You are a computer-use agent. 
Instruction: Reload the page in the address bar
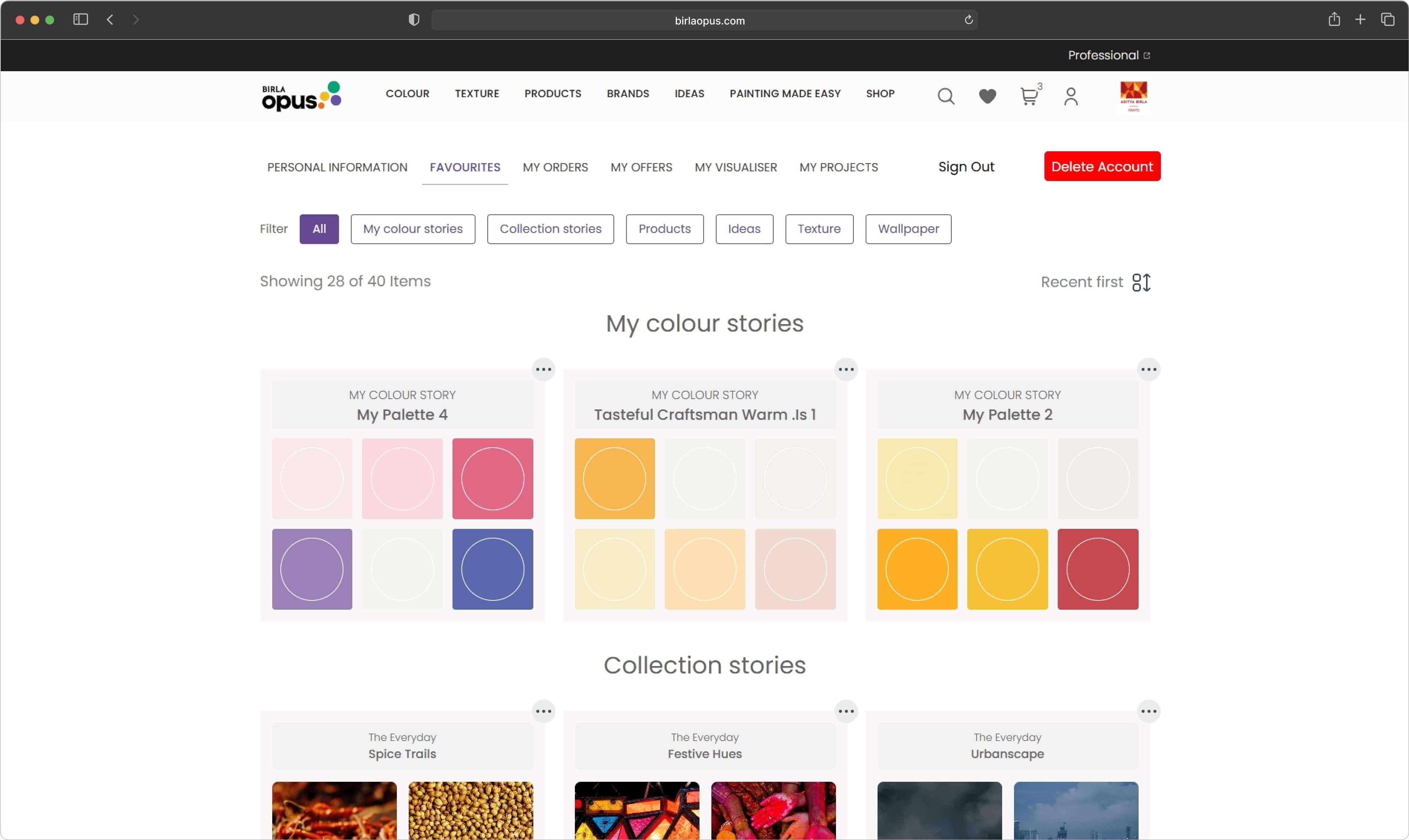click(968, 20)
